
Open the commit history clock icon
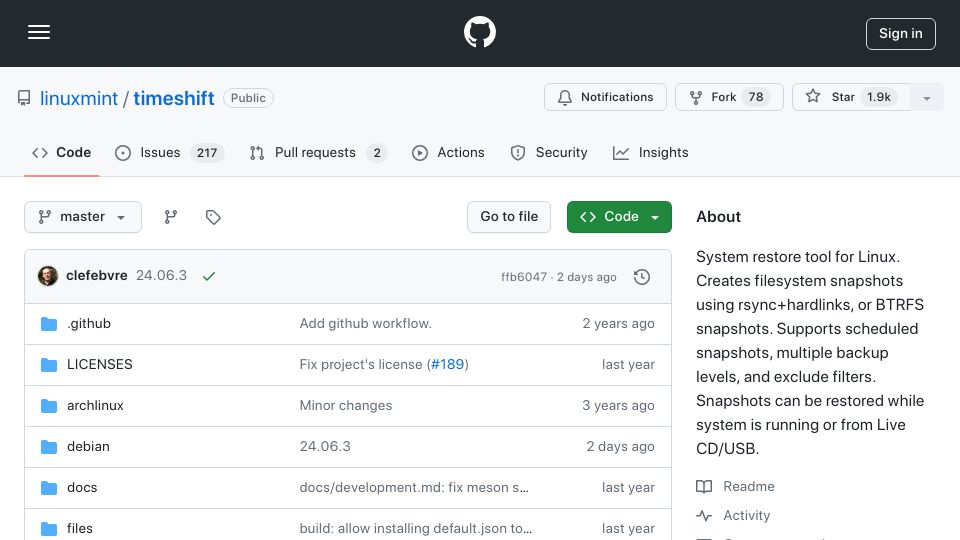pos(642,277)
